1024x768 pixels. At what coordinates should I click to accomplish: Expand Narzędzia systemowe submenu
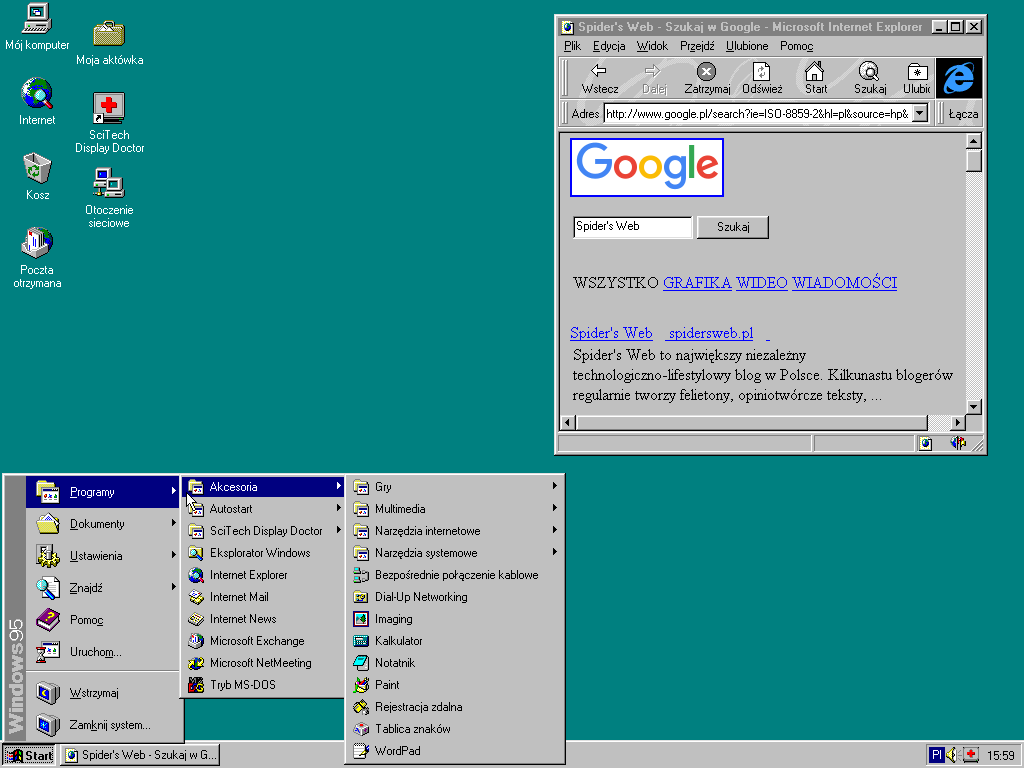coord(455,552)
